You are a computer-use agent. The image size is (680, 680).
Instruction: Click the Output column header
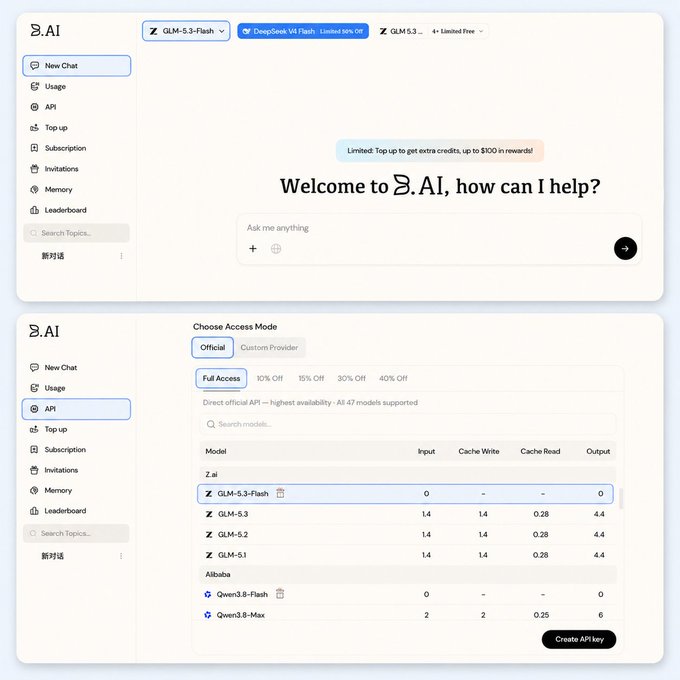pyautogui.click(x=598, y=451)
